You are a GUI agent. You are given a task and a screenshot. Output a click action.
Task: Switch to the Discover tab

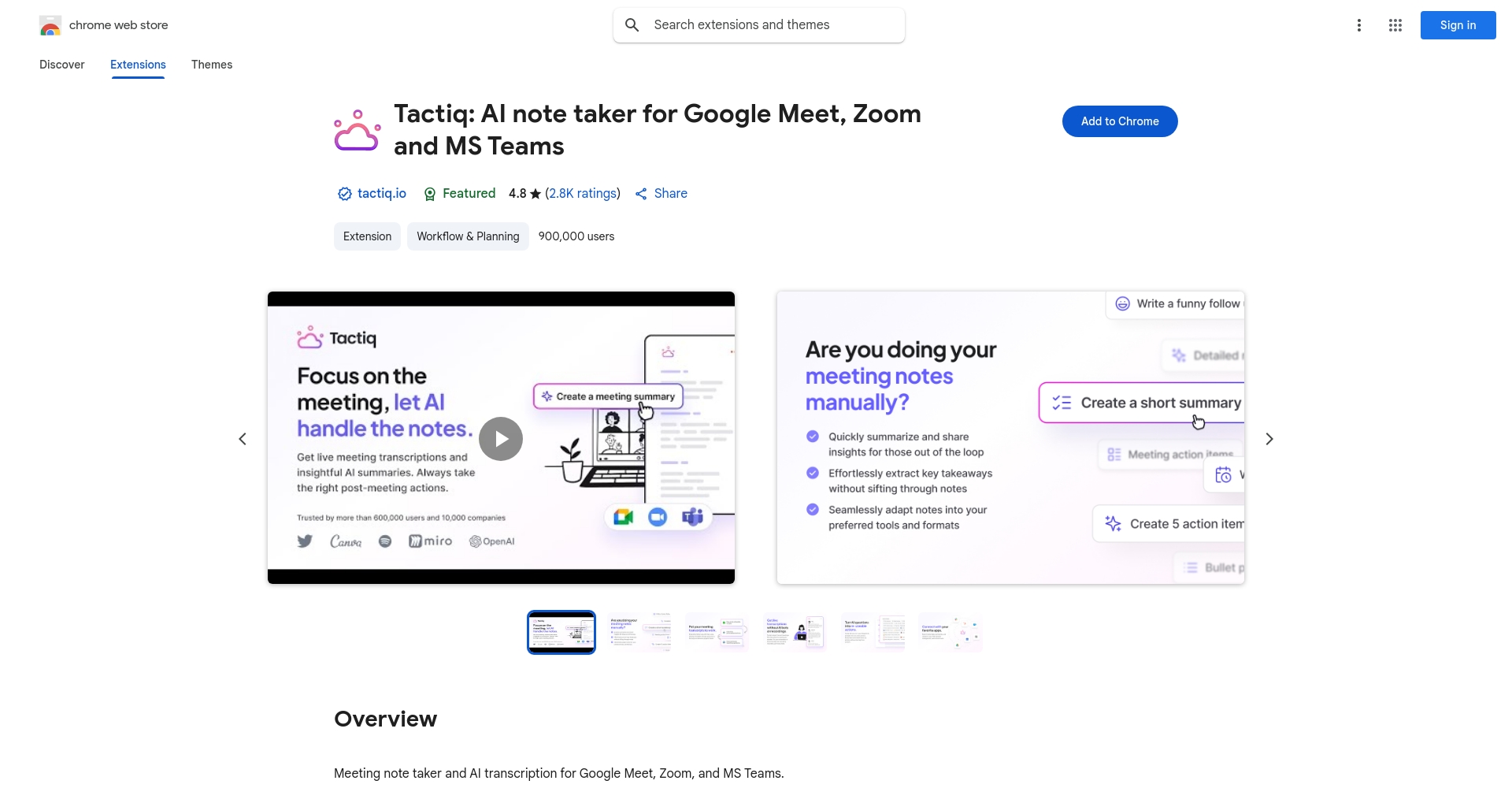coord(62,65)
